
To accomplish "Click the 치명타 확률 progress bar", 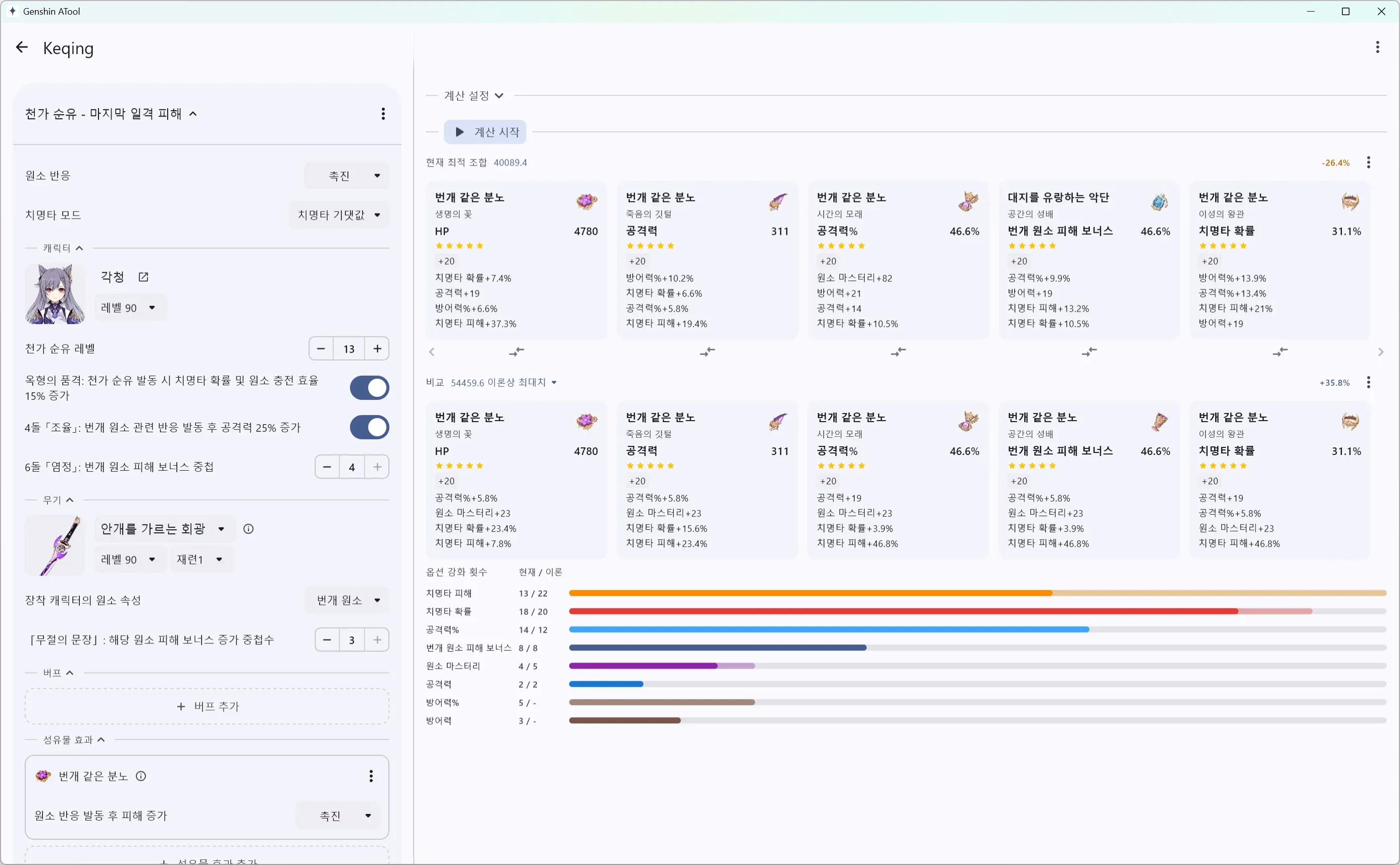I will tap(977, 612).
